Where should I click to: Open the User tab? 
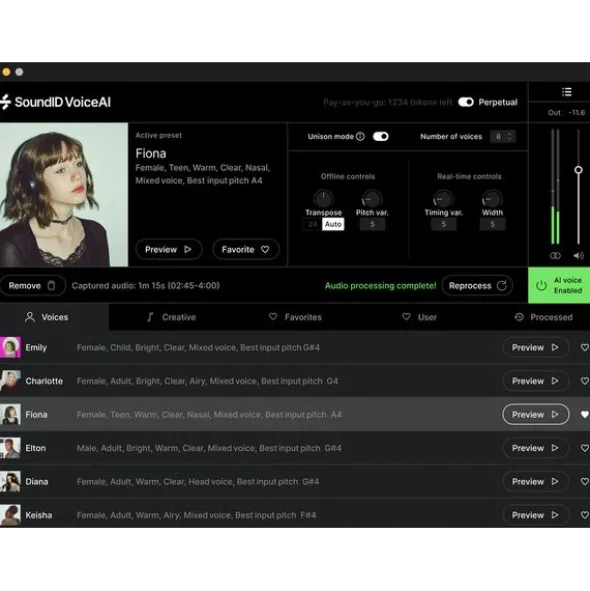click(419, 317)
